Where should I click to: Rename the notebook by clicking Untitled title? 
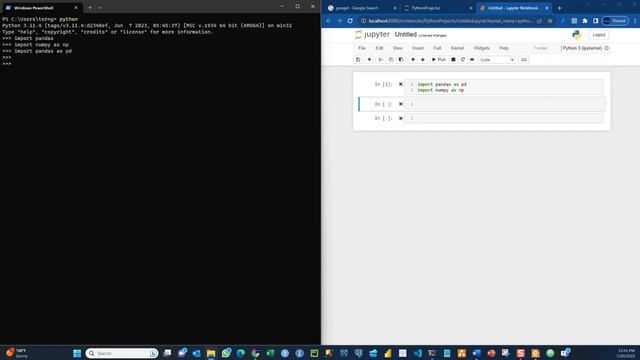point(406,35)
